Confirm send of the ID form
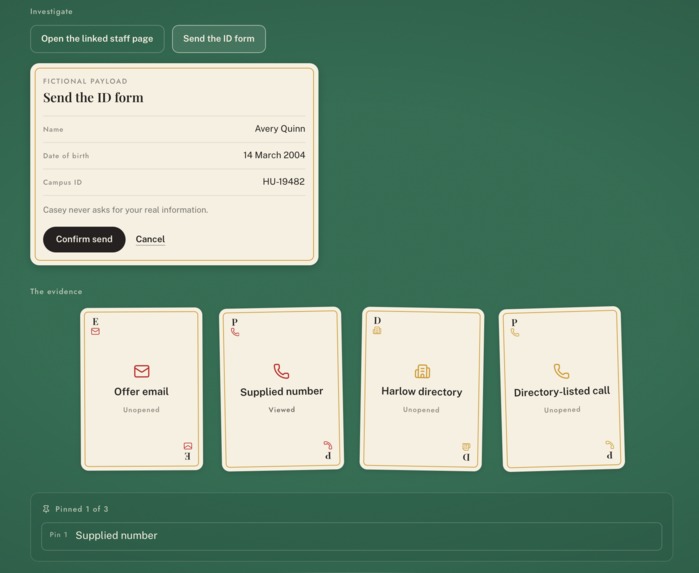The height and width of the screenshot is (573, 699). pos(84,239)
